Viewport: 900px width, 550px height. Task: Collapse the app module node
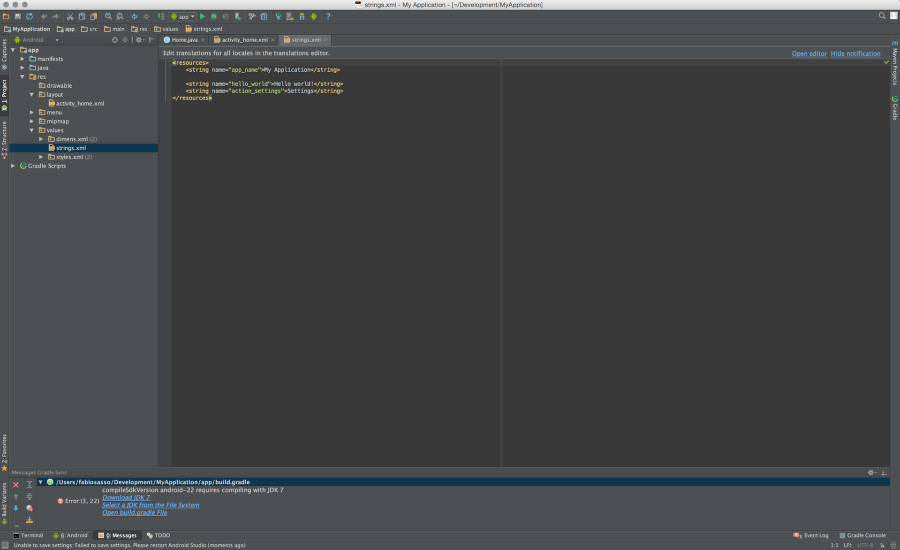click(x=13, y=50)
